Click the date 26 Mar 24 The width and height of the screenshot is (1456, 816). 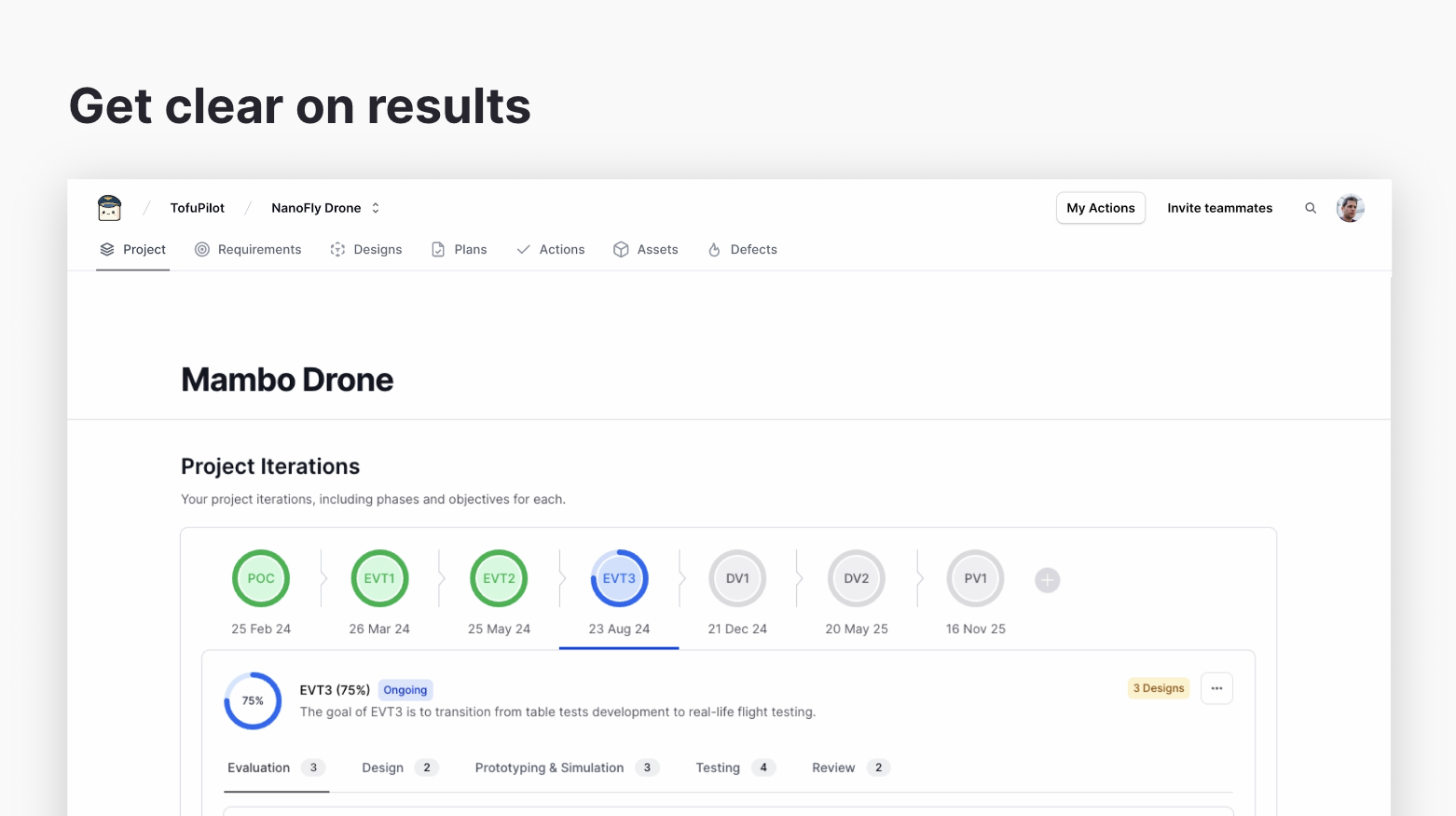click(x=379, y=629)
